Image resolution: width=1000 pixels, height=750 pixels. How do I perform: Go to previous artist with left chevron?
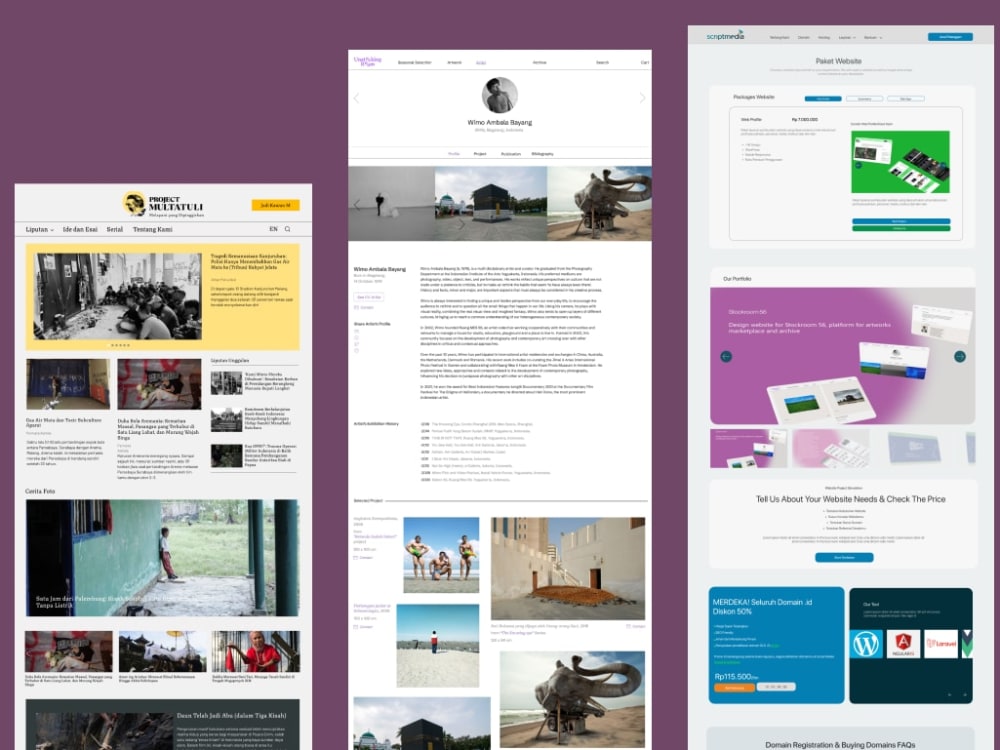click(357, 98)
